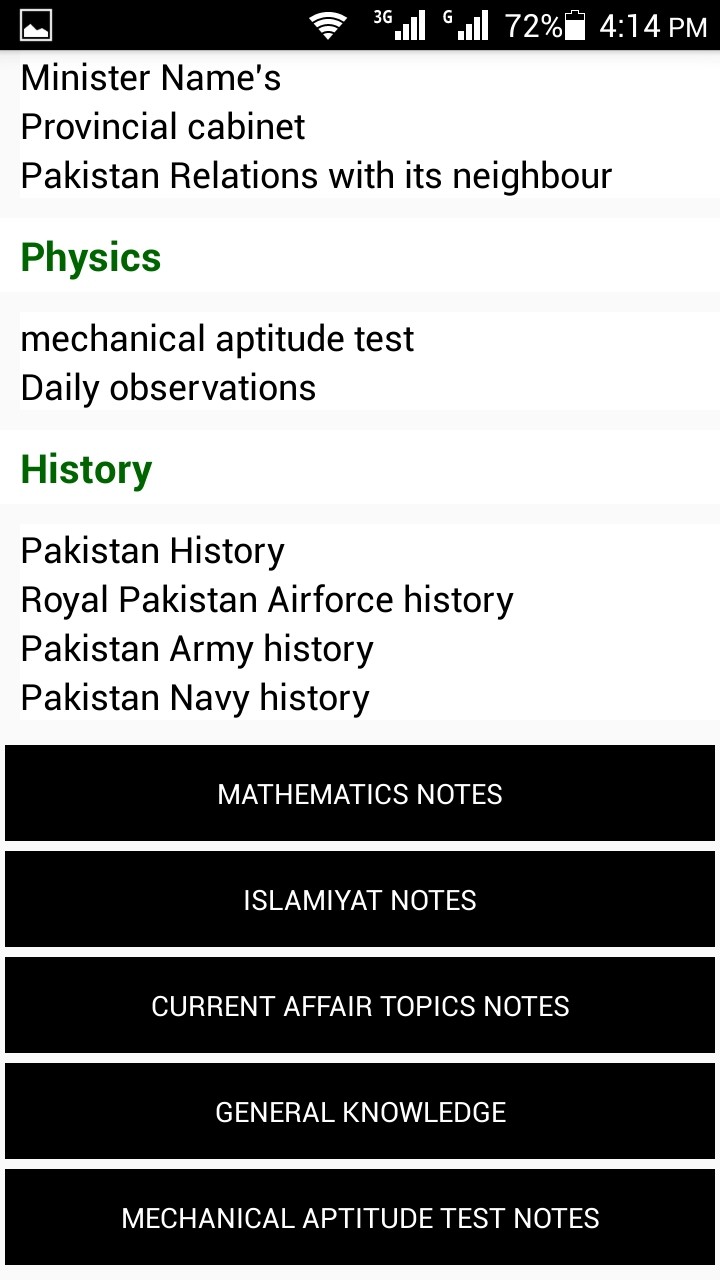Tap the 3G signal strength icon
Image resolution: width=720 pixels, height=1280 pixels.
tap(400, 25)
